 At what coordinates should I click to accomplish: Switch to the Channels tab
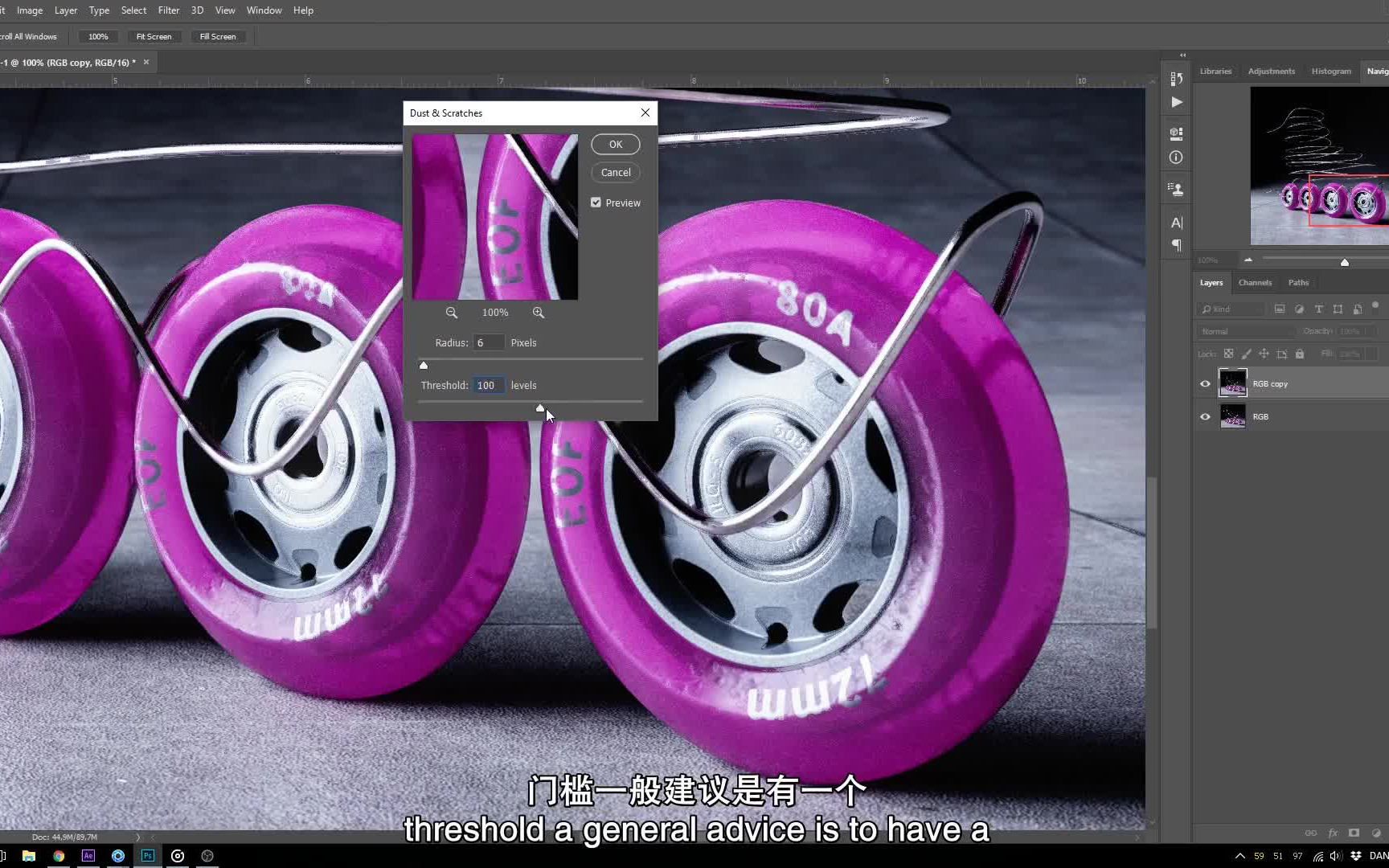coord(1254,283)
